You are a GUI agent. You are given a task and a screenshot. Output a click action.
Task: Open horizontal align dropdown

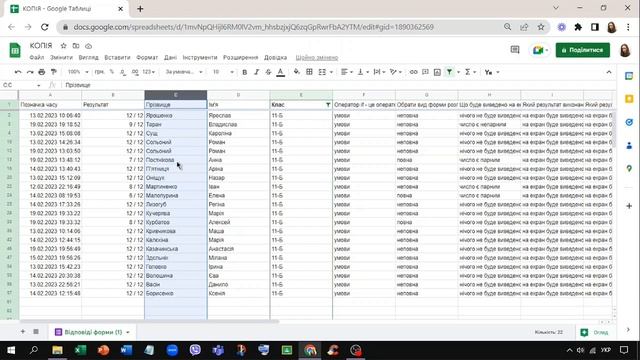point(346,72)
